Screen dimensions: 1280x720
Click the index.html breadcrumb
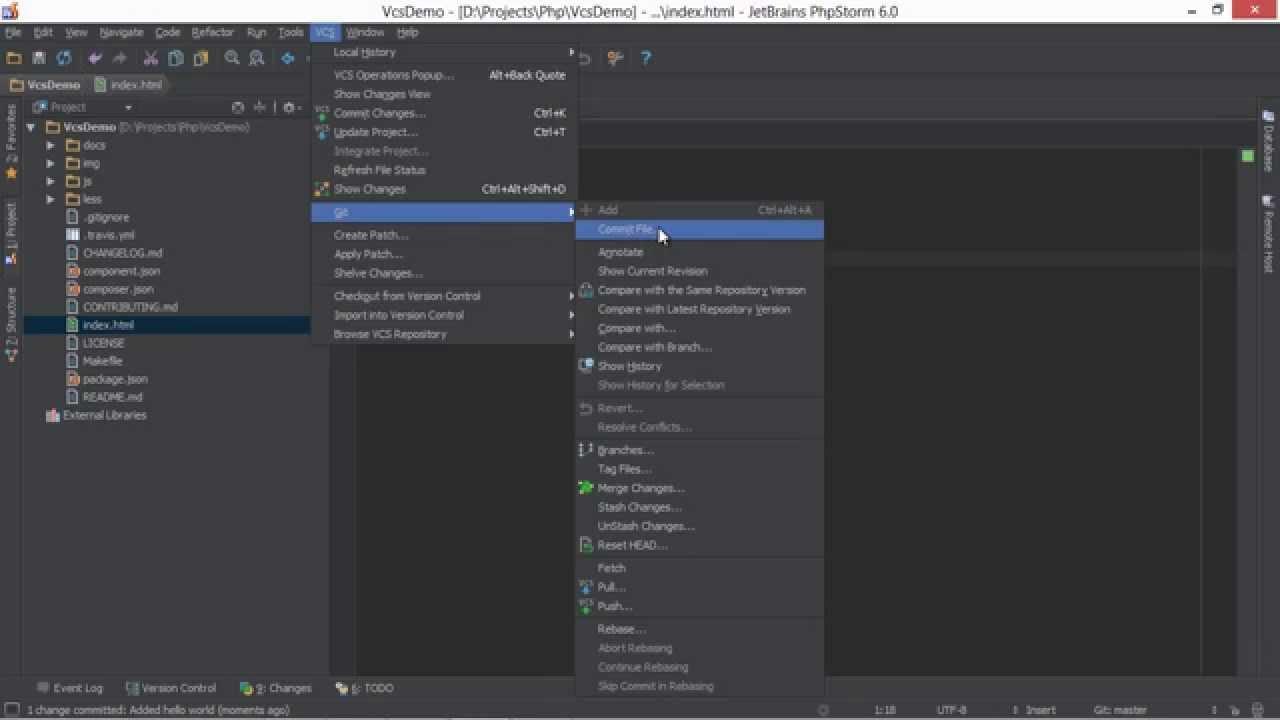point(127,85)
